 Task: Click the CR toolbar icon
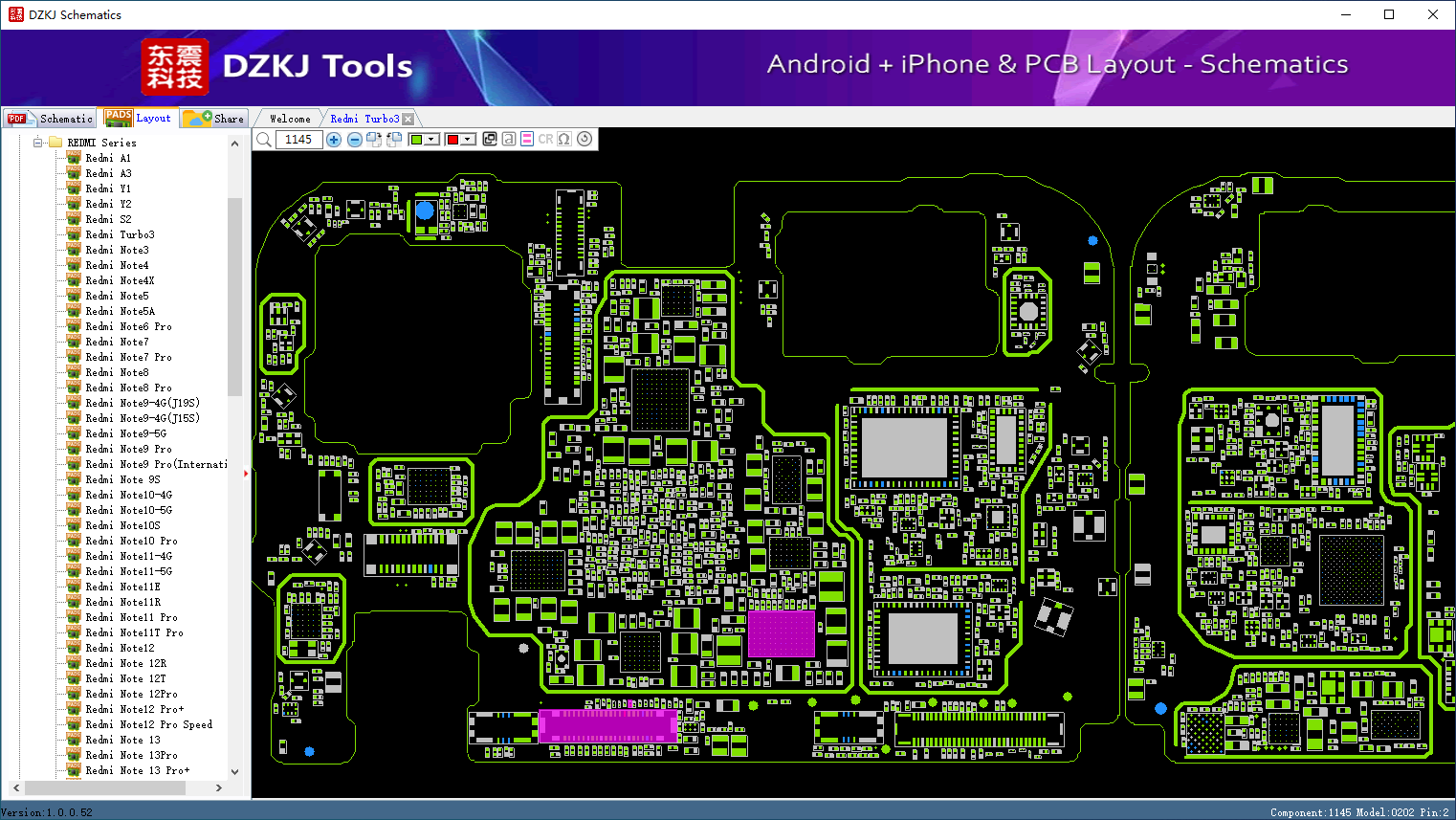[x=546, y=139]
